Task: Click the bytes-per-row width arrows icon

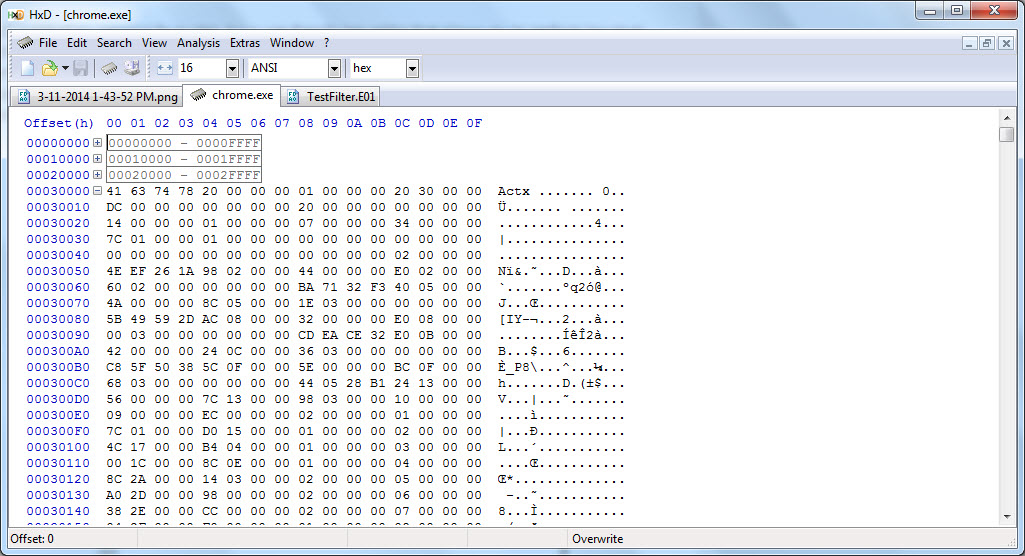Action: [x=165, y=68]
